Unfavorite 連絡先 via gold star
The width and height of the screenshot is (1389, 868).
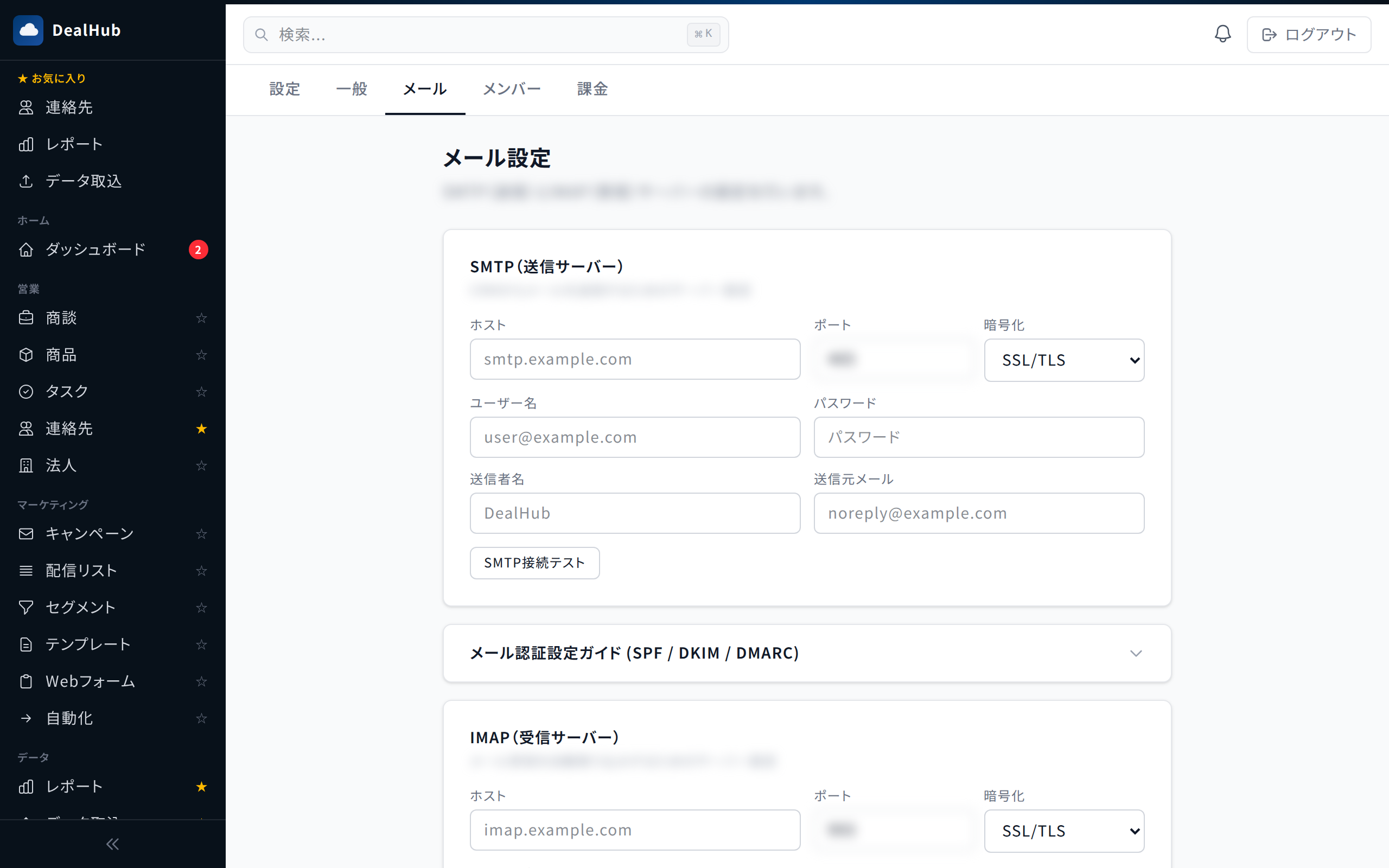(x=201, y=428)
